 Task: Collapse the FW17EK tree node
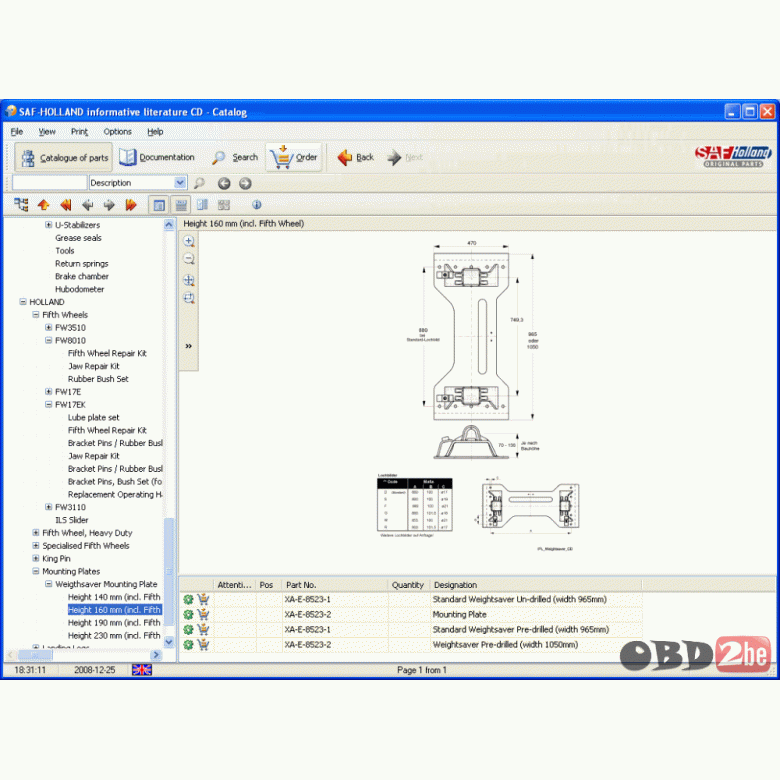click(x=48, y=404)
